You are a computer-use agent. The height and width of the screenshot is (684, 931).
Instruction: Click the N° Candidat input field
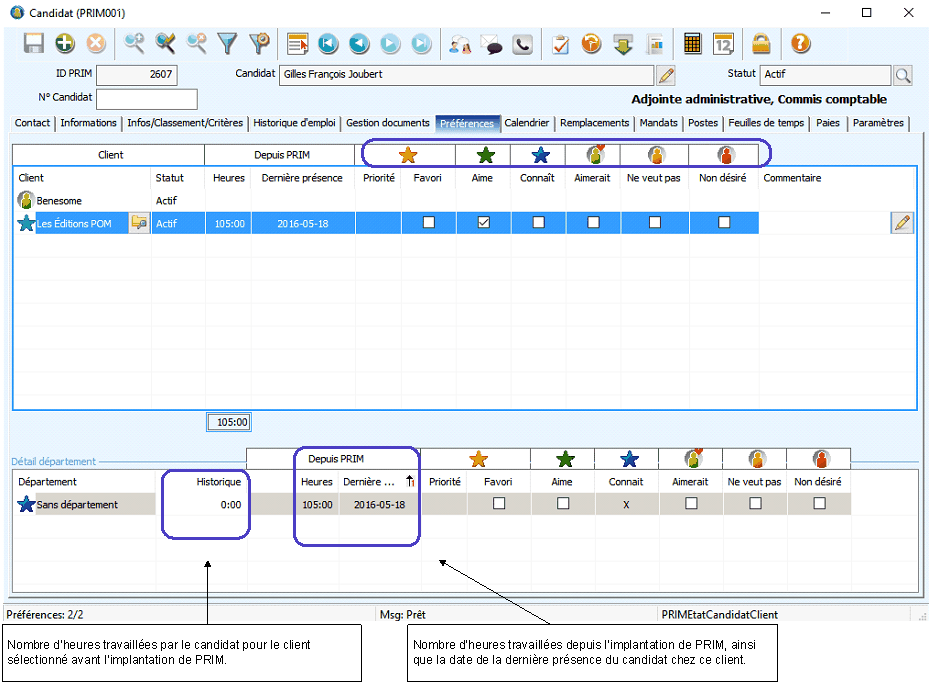point(146,98)
